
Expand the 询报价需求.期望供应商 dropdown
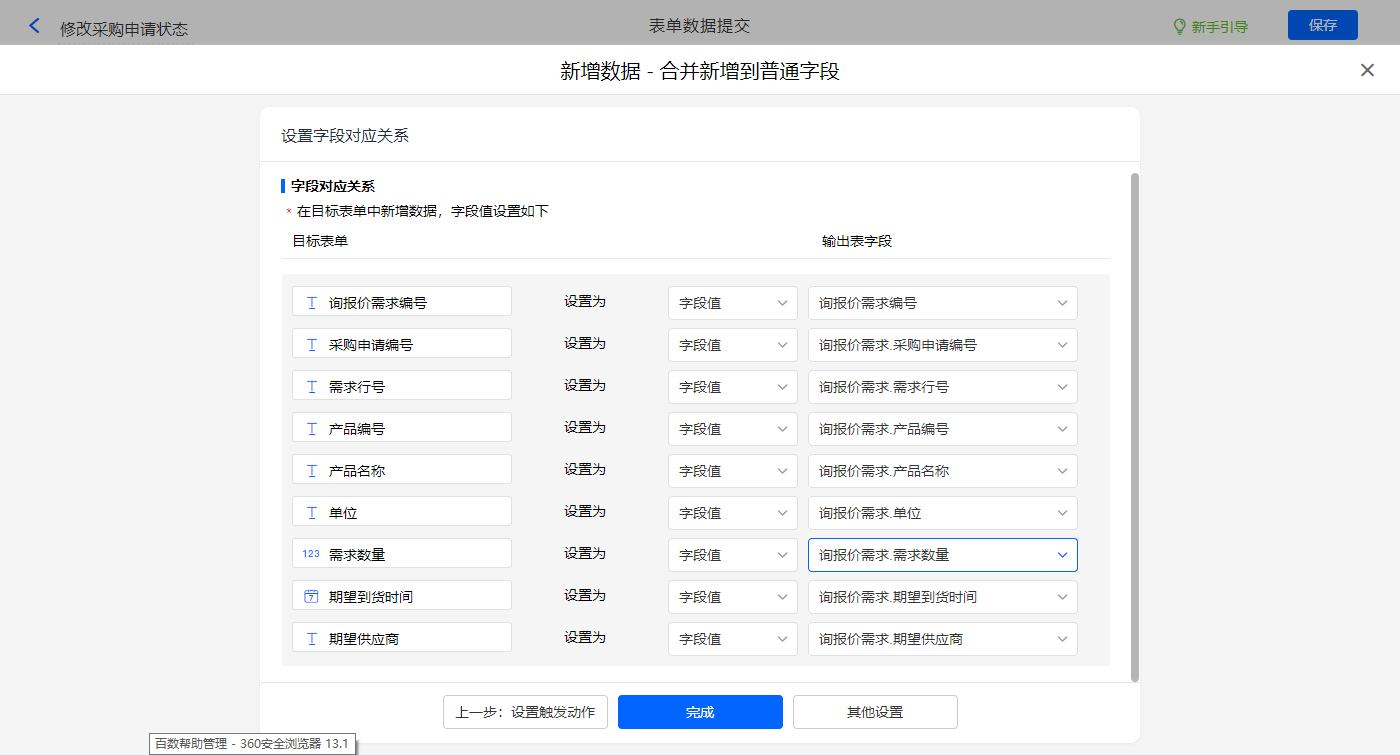(942, 638)
